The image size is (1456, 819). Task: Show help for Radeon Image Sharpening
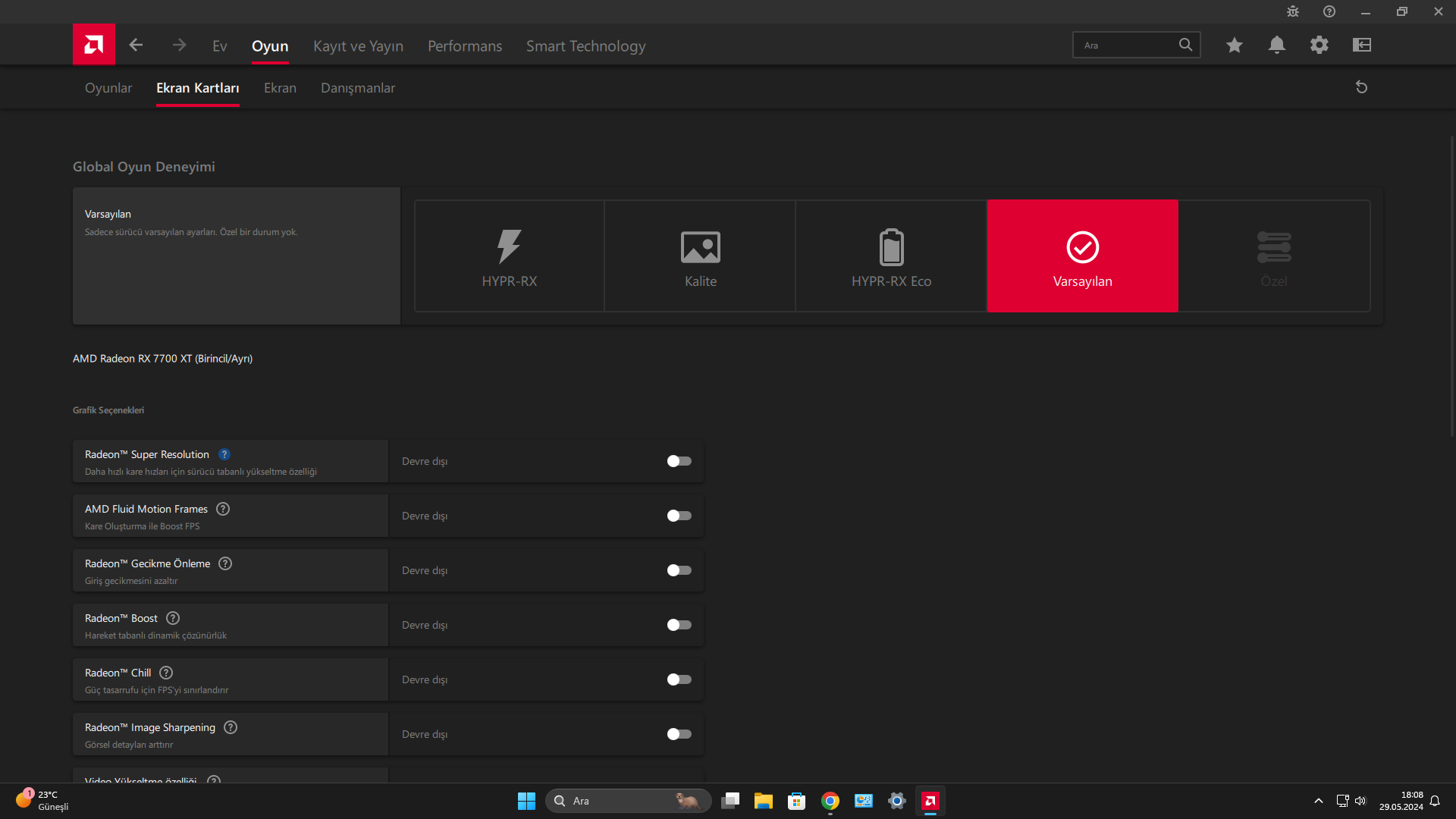(231, 727)
